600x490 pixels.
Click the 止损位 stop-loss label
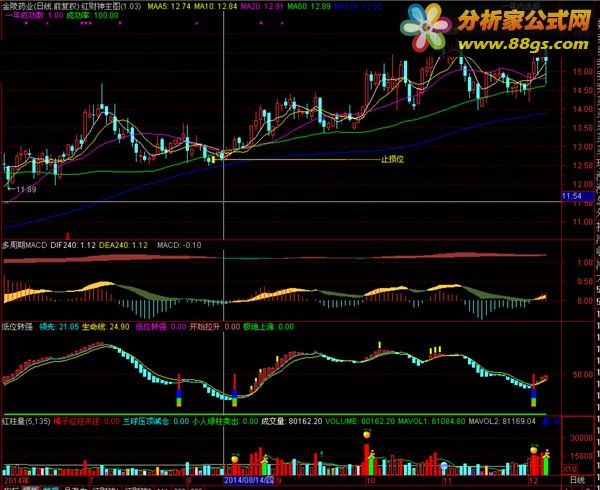(x=392, y=159)
